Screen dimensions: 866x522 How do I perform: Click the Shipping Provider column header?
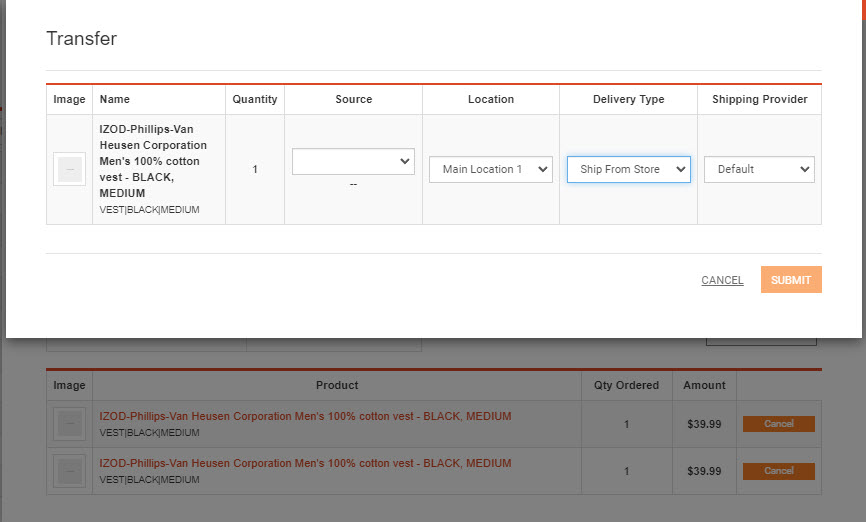pos(759,99)
